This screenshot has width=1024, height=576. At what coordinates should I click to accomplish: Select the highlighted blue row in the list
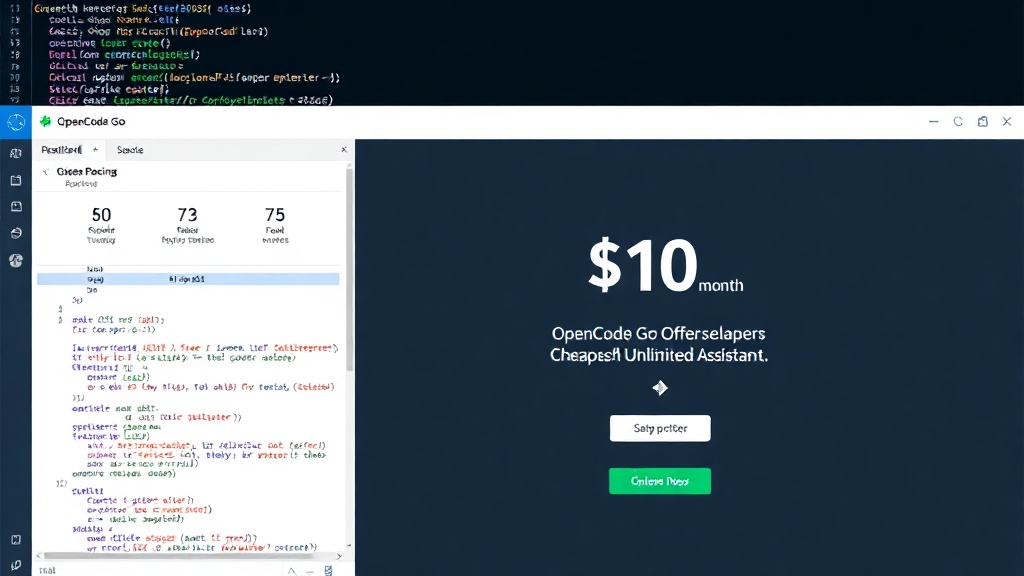(x=188, y=279)
